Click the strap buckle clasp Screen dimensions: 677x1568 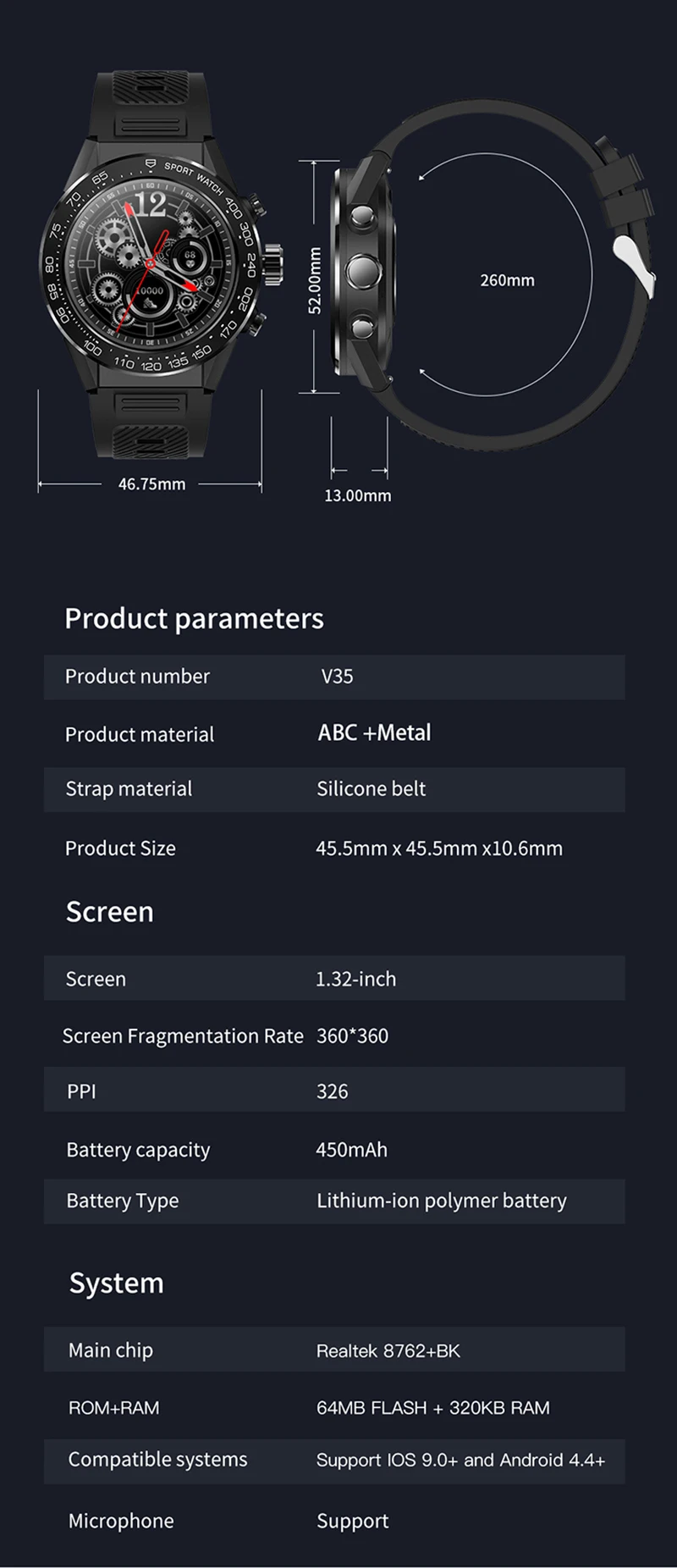pyautogui.click(x=633, y=264)
